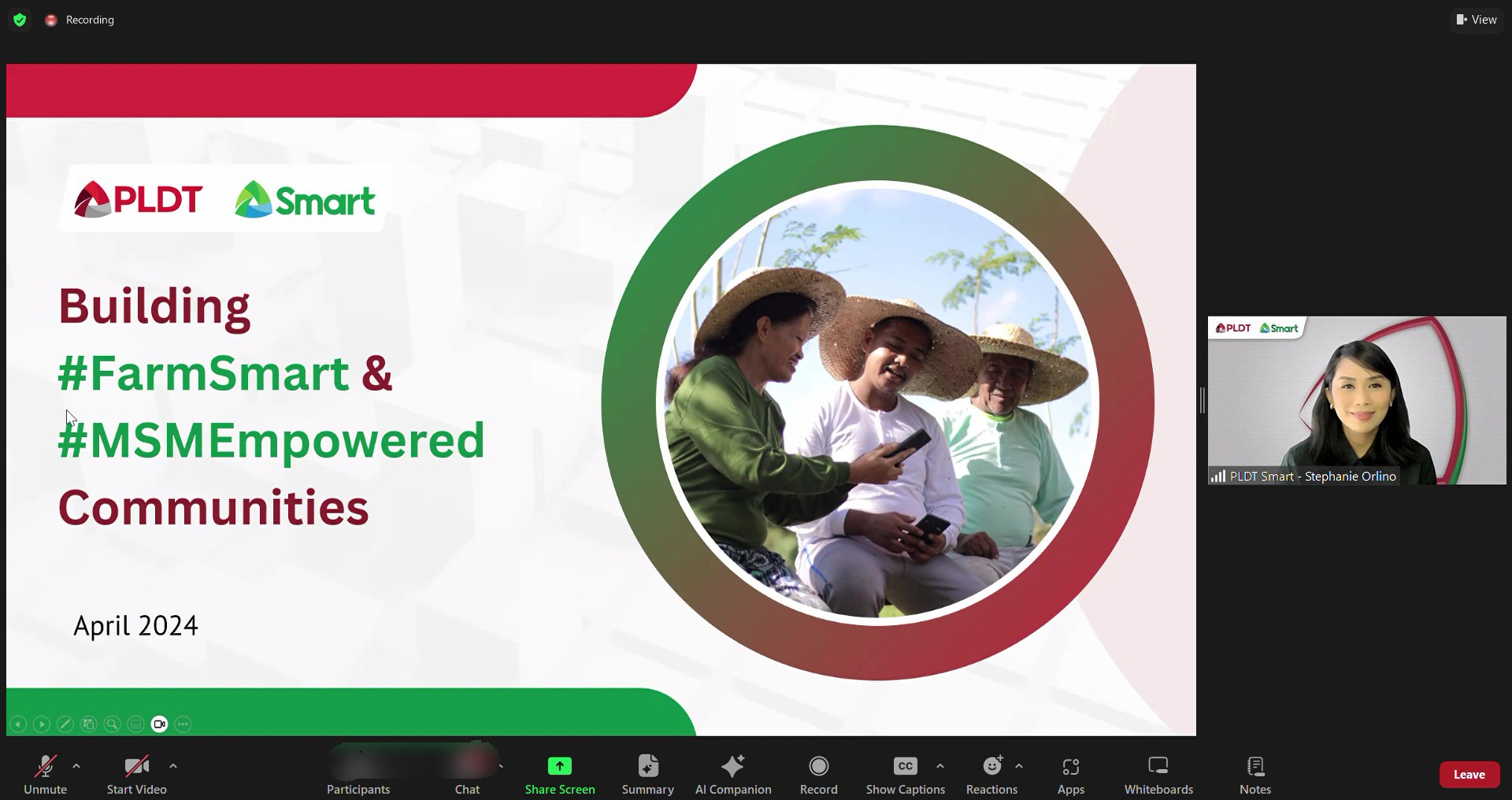The image size is (1512, 800).
Task: Open the Apps panel
Action: click(1070, 775)
